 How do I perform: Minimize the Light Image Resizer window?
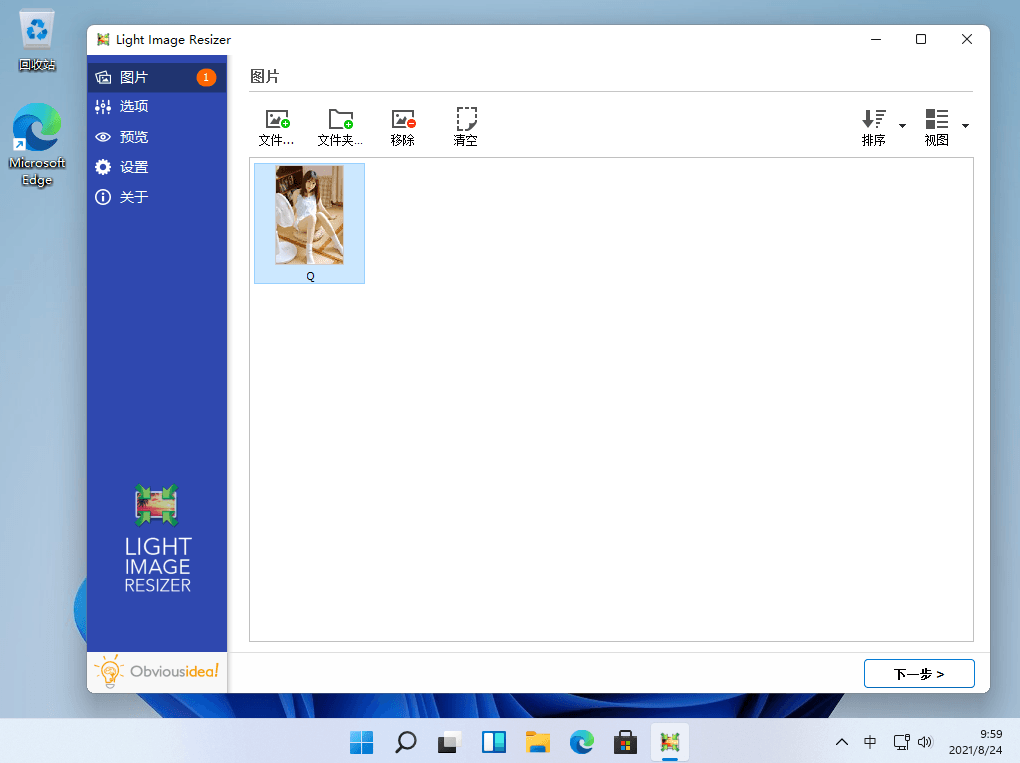(876, 40)
